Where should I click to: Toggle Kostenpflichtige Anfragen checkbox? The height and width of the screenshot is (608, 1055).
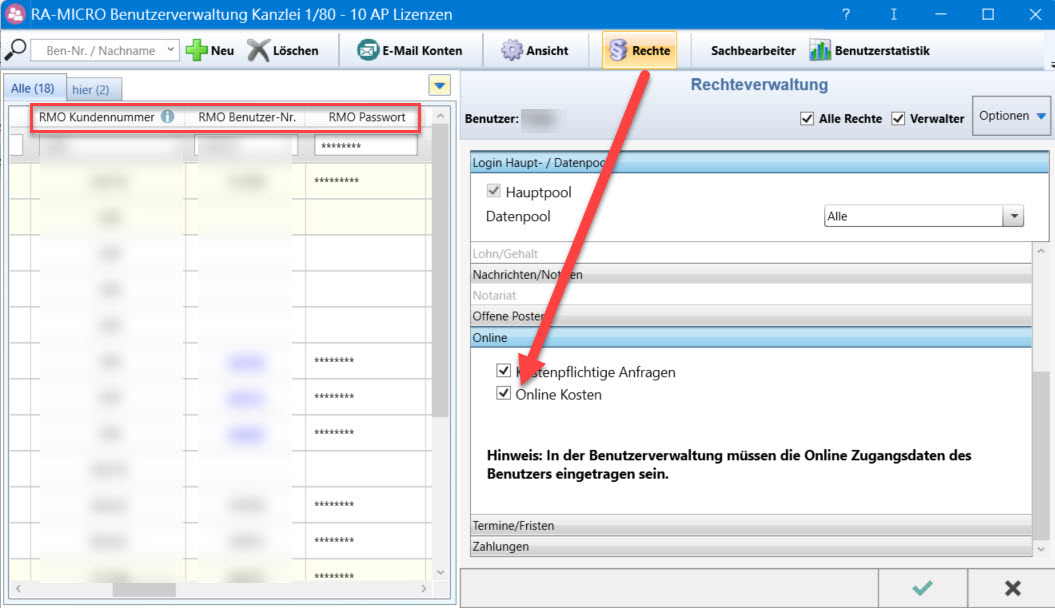click(x=503, y=370)
